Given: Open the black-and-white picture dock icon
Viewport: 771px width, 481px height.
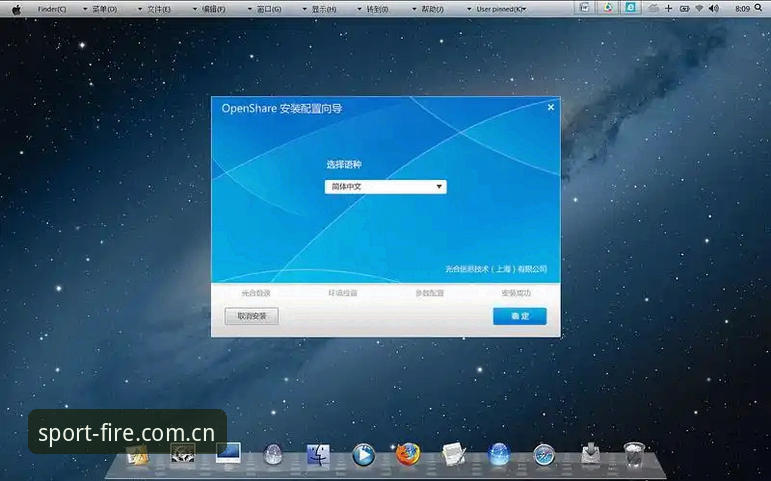Looking at the screenshot, I should [x=183, y=453].
